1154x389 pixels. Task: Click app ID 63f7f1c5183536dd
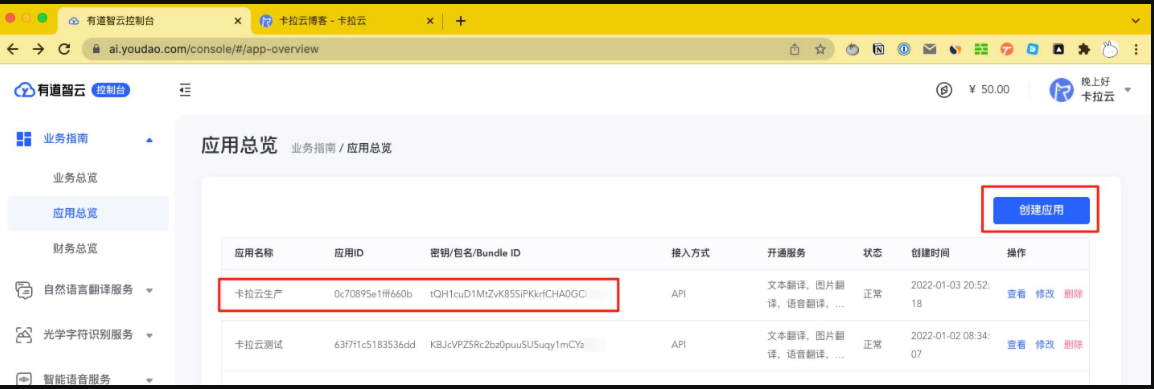pos(374,344)
